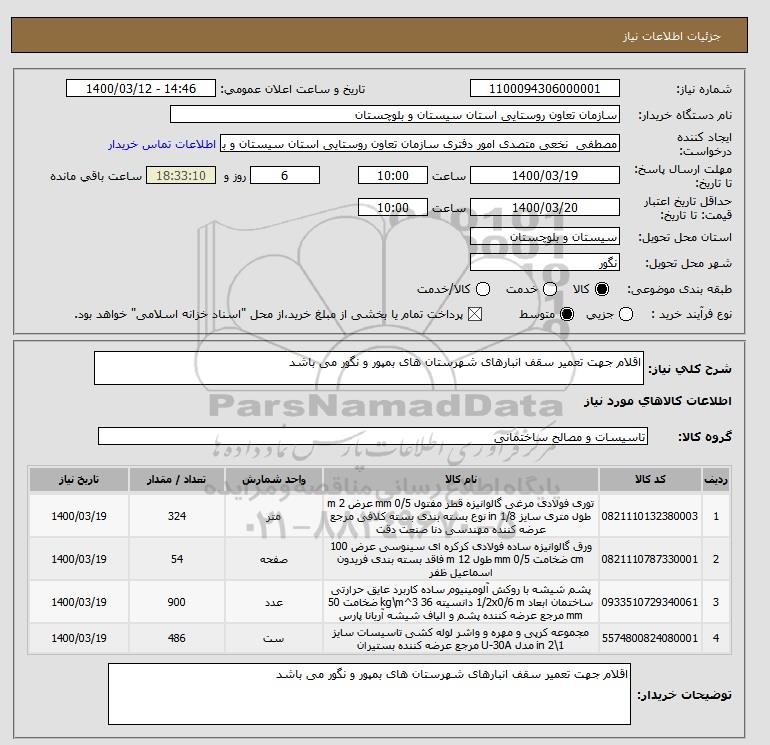Click the remaining days field showing 6

click(285, 175)
